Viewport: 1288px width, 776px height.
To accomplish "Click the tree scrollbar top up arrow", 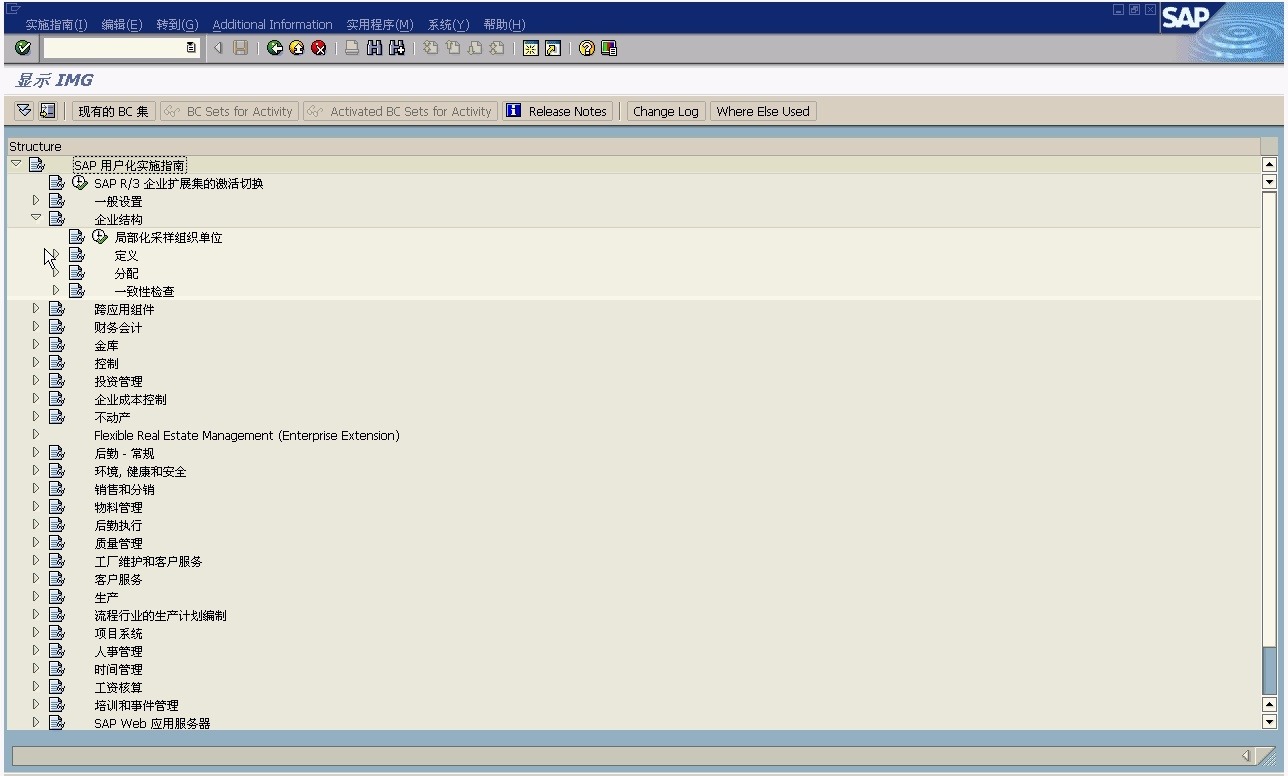I will (x=1270, y=165).
